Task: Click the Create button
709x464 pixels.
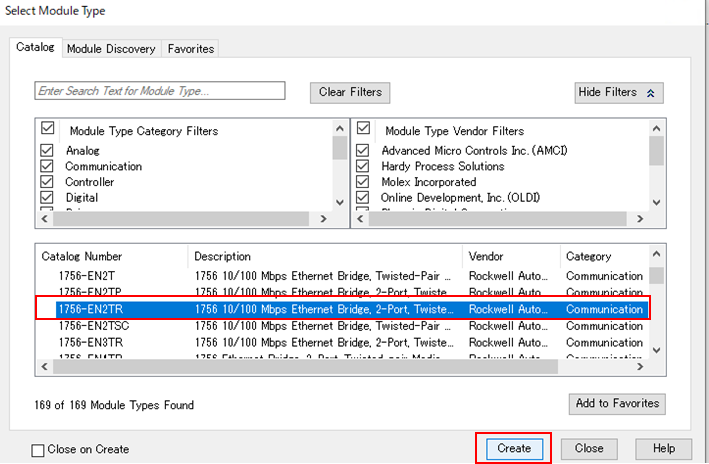Action: coord(513,448)
